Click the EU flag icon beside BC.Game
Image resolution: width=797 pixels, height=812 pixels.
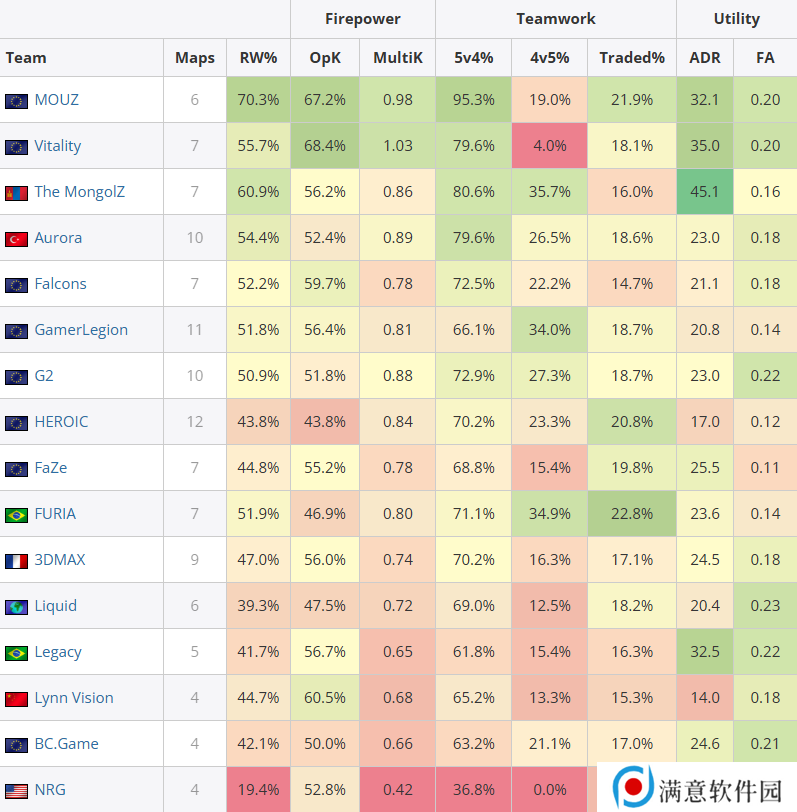coord(16,746)
